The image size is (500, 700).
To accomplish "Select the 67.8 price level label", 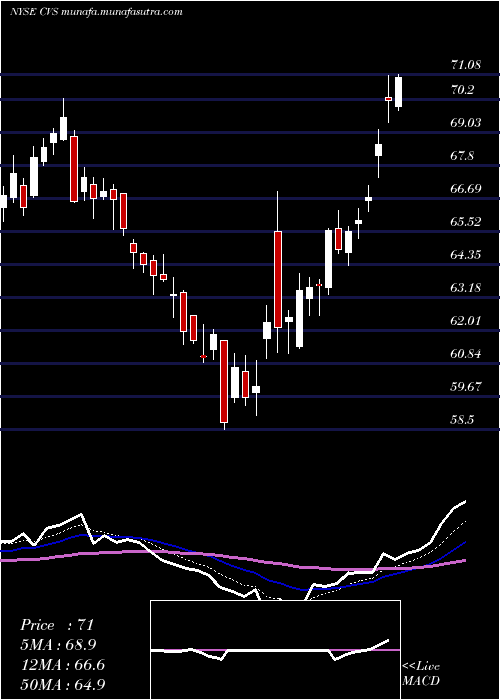I will click(x=462, y=156).
